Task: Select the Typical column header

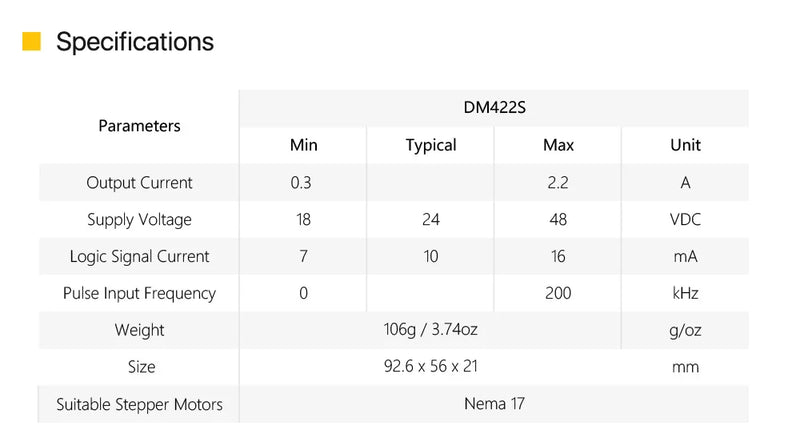Action: [x=431, y=145]
